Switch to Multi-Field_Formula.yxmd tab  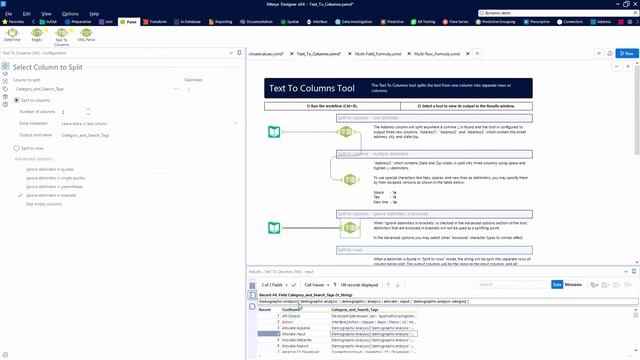378,54
